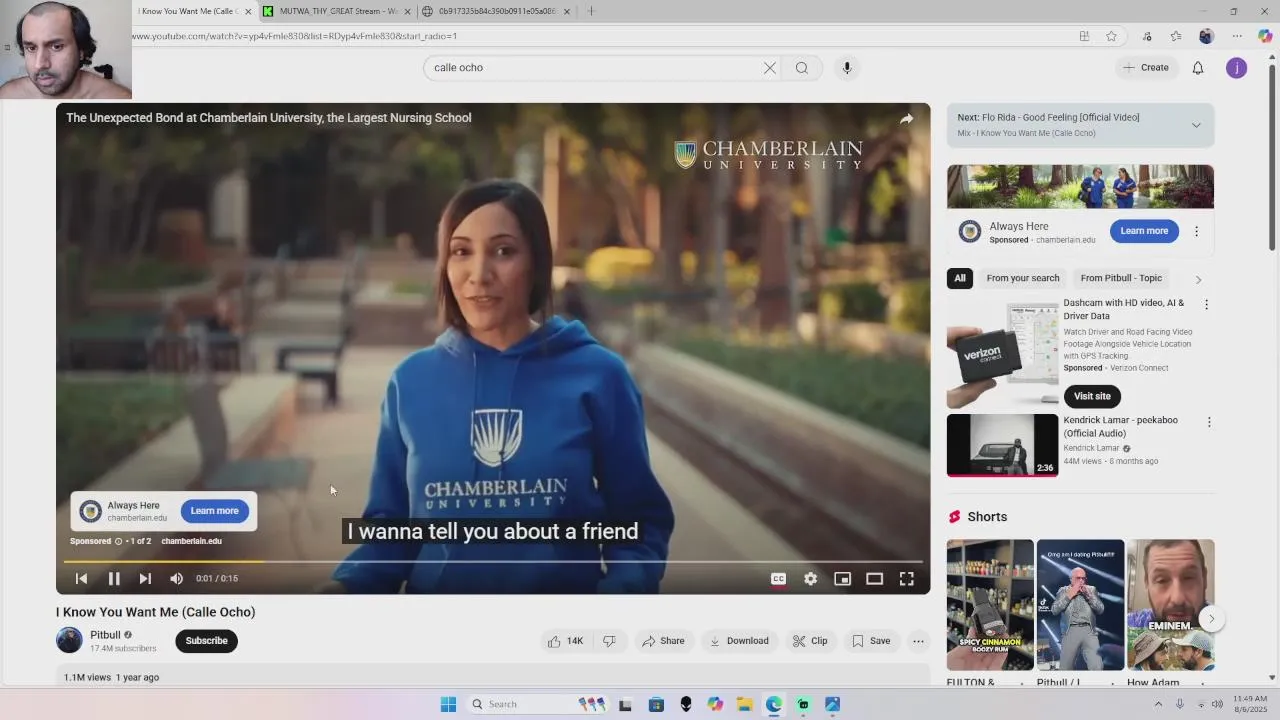The height and width of the screenshot is (720, 1280).
Task: Open YouTube notifications bell
Action: pyautogui.click(x=1198, y=68)
